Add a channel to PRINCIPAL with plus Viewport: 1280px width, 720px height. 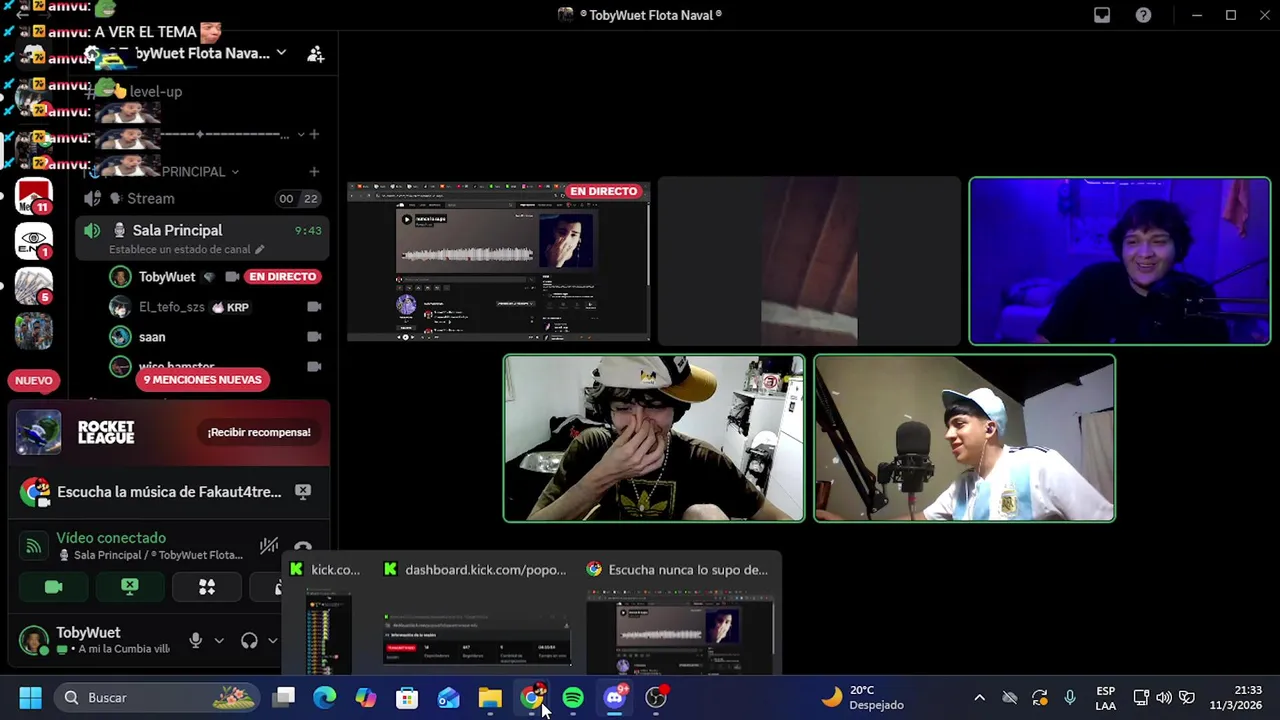(314, 172)
